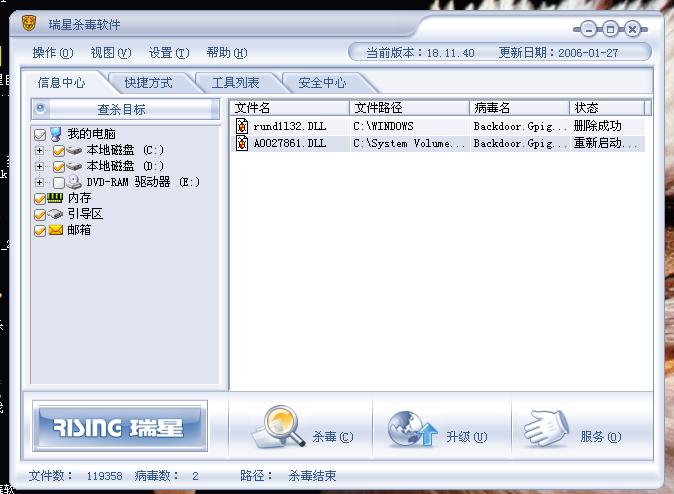Click the infected file icon for A0027861.DLL
Viewport: 674px width, 494px height.
point(242,143)
